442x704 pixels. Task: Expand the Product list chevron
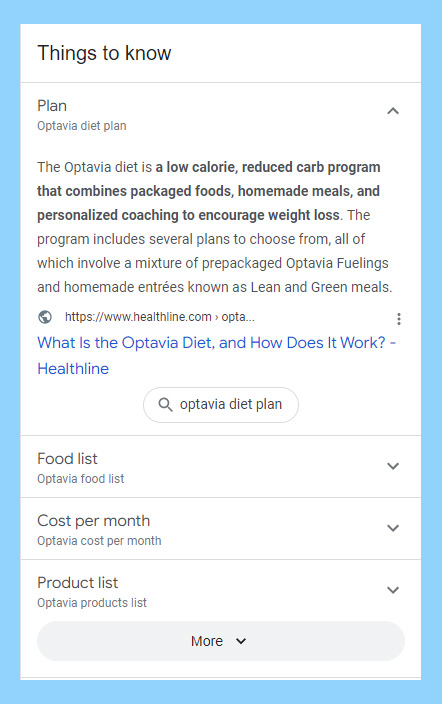(393, 590)
